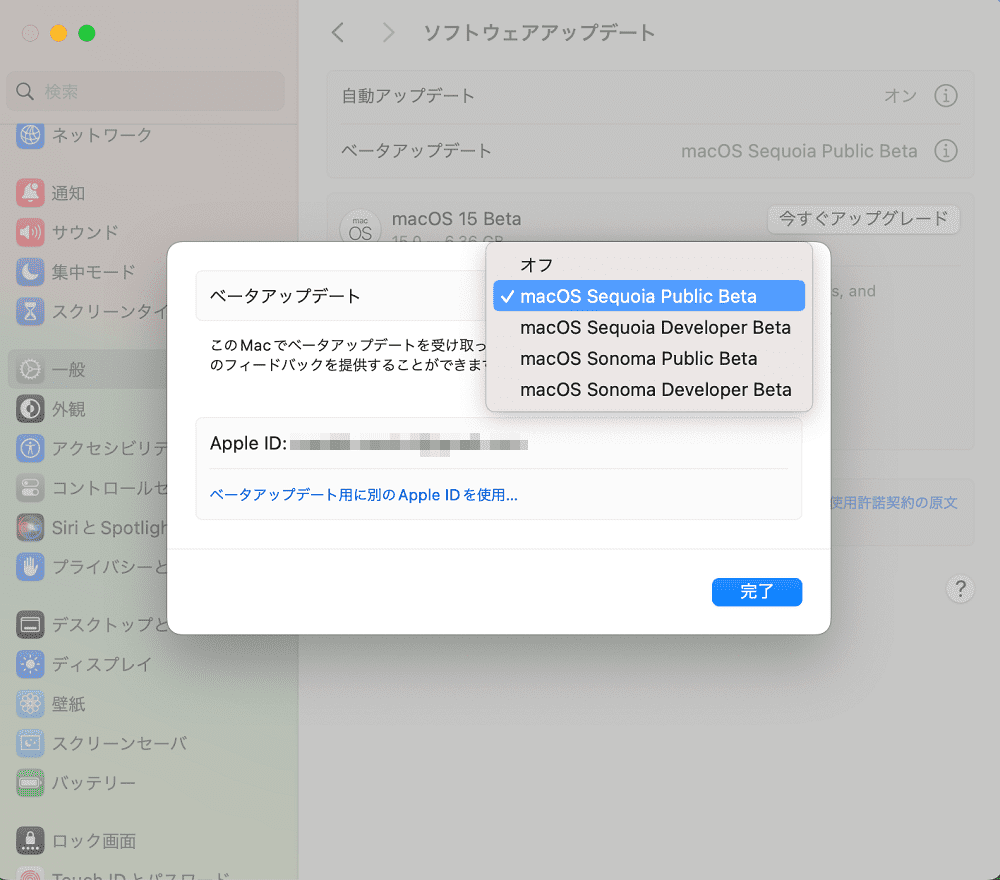Screen dimensions: 1000x880
Task: Open ベータアップデート用に別の Apple ID を使用 link
Action: 364,495
